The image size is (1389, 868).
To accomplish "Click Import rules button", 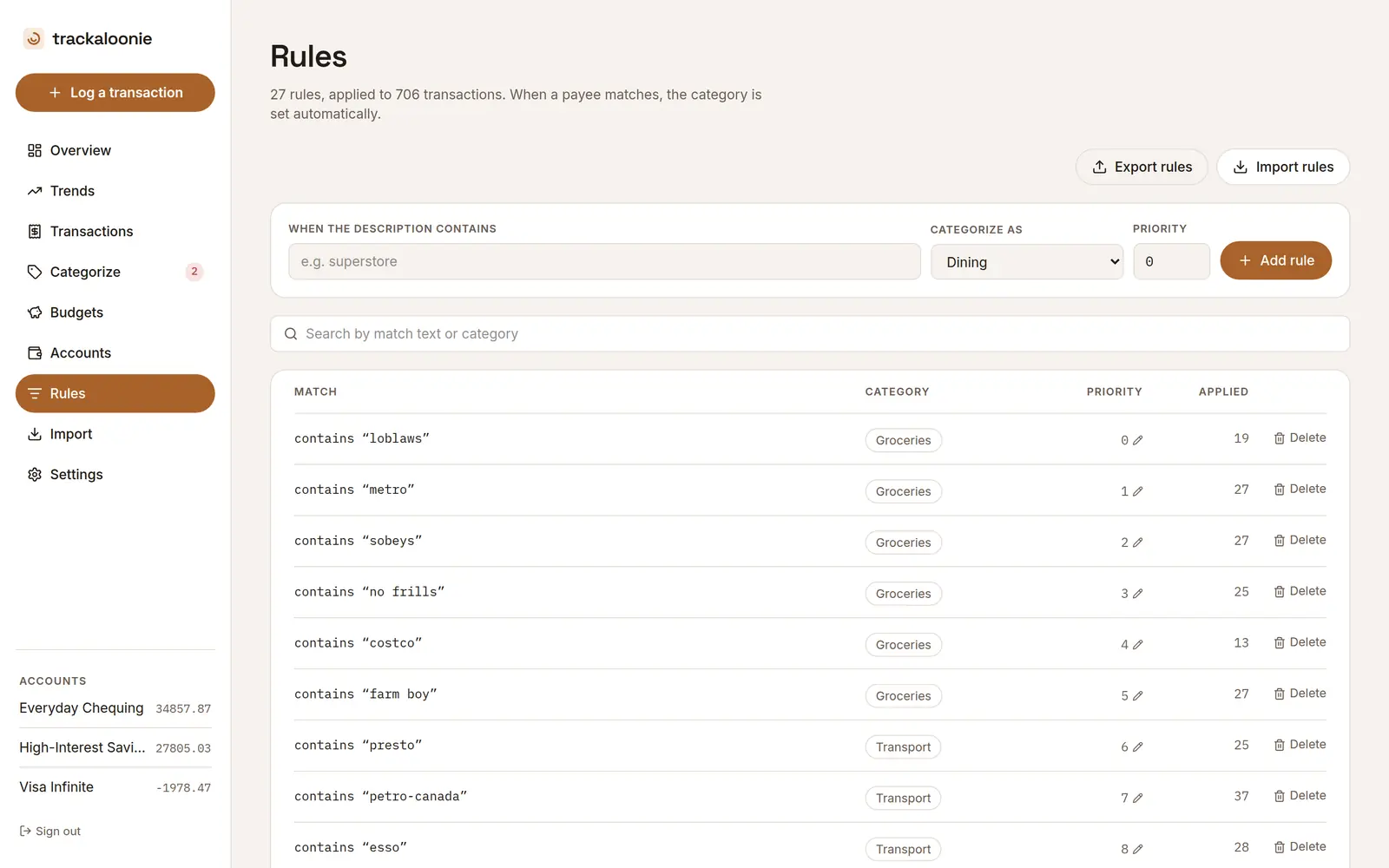I will pos(1283,167).
